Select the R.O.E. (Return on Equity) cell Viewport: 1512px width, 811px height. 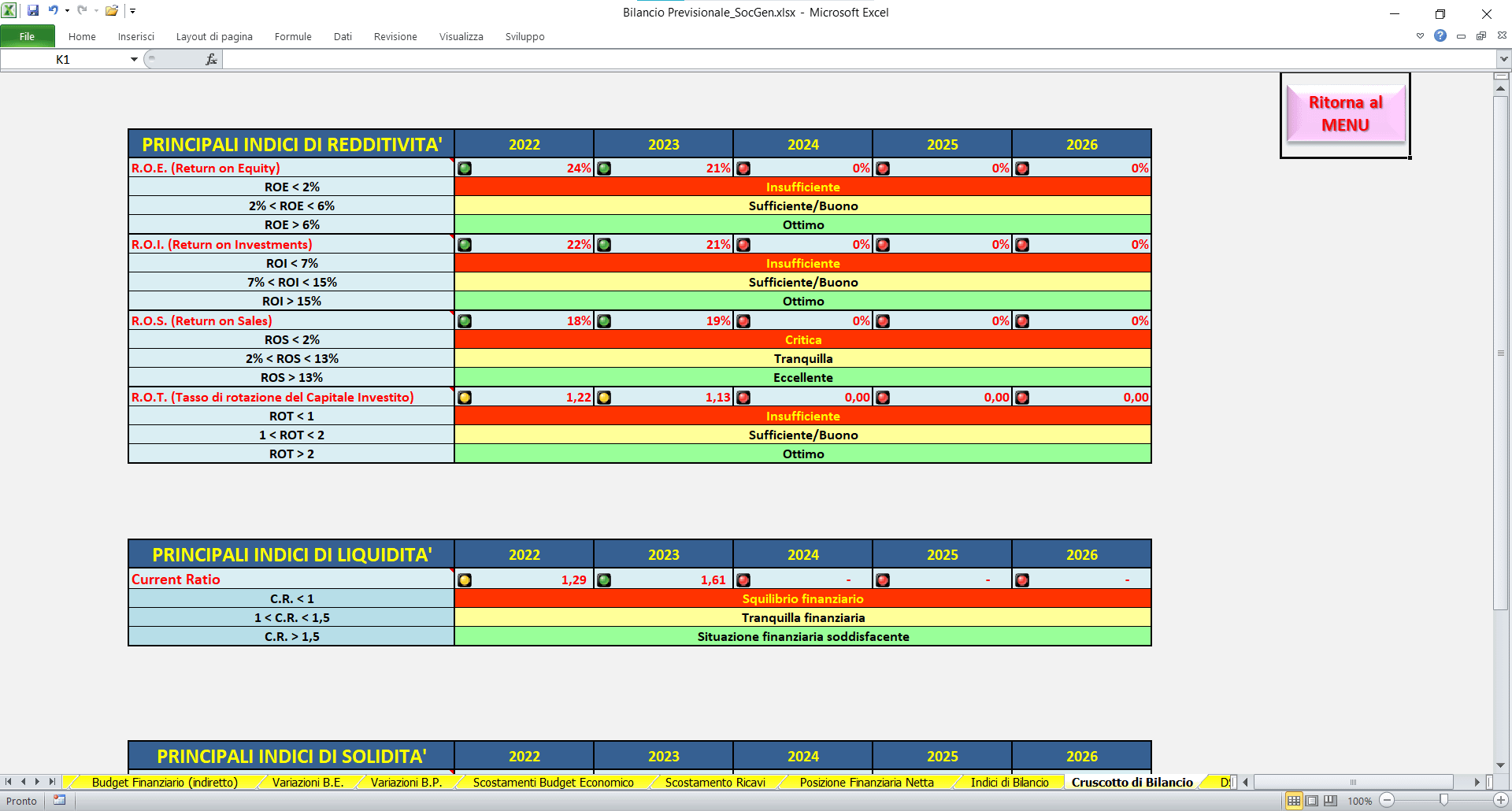[291, 168]
